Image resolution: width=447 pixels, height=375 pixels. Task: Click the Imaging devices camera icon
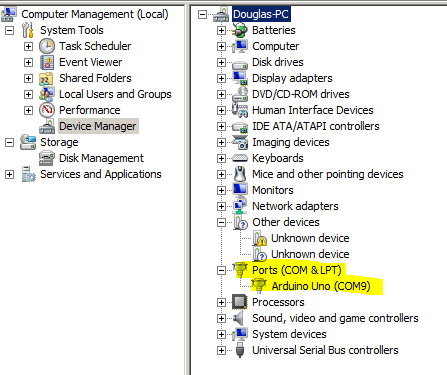[x=240, y=142]
